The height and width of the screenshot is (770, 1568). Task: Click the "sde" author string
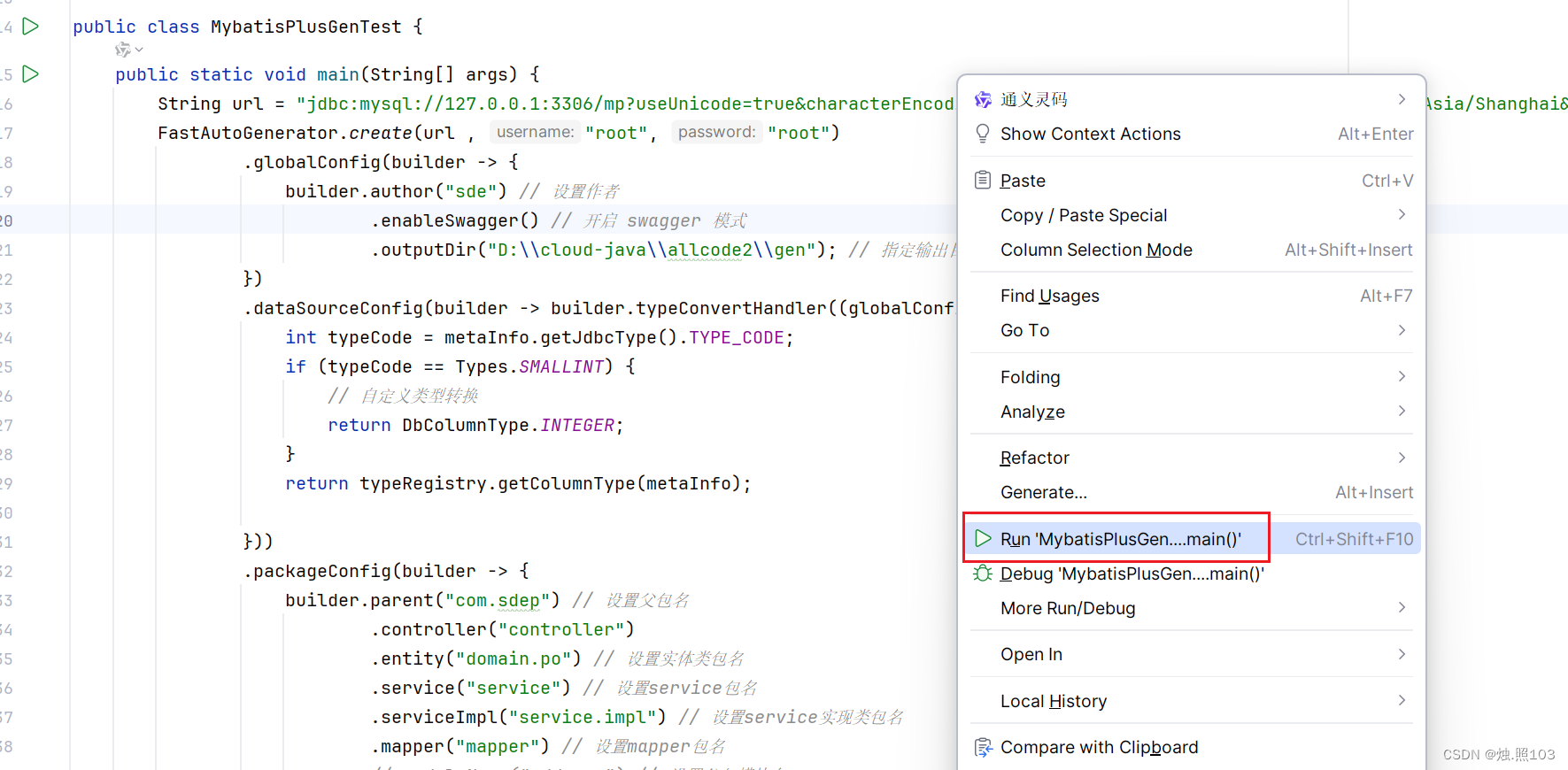click(x=471, y=191)
